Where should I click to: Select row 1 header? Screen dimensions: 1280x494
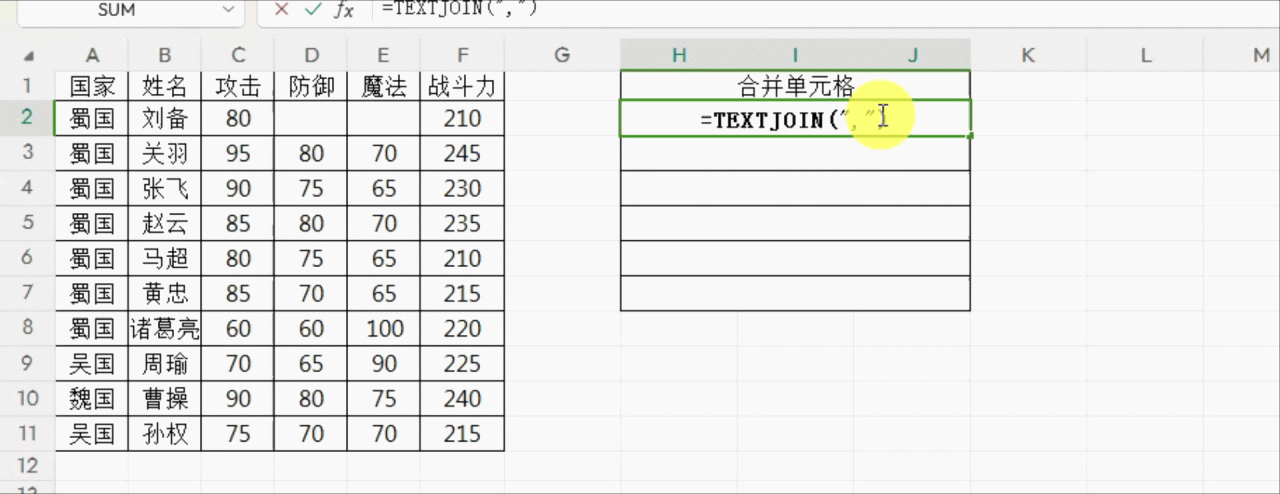[27, 85]
